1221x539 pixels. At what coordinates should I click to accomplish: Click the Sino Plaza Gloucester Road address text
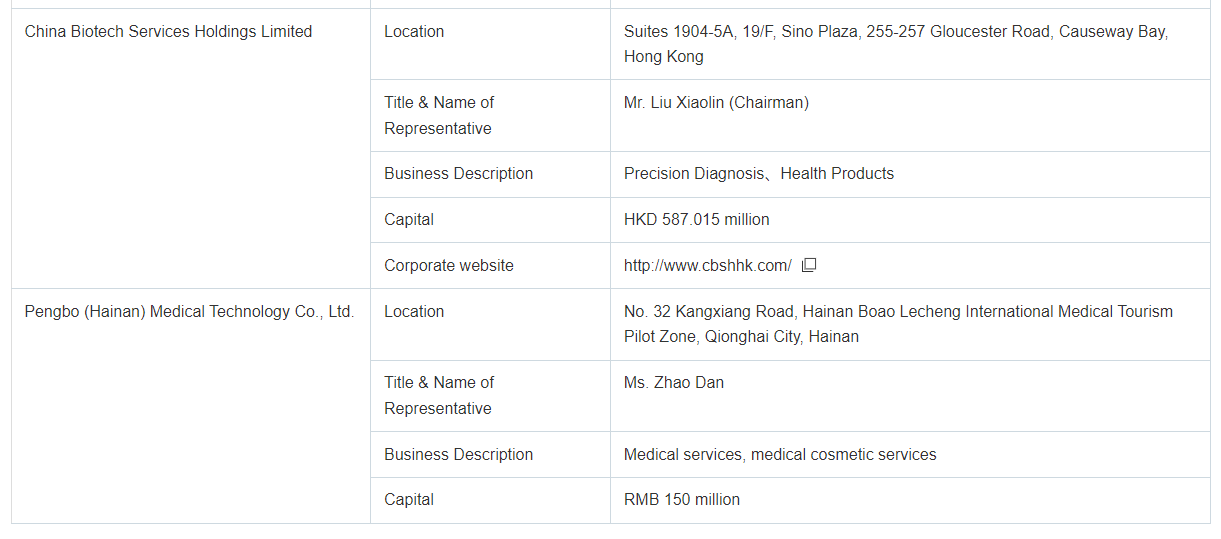(x=895, y=44)
